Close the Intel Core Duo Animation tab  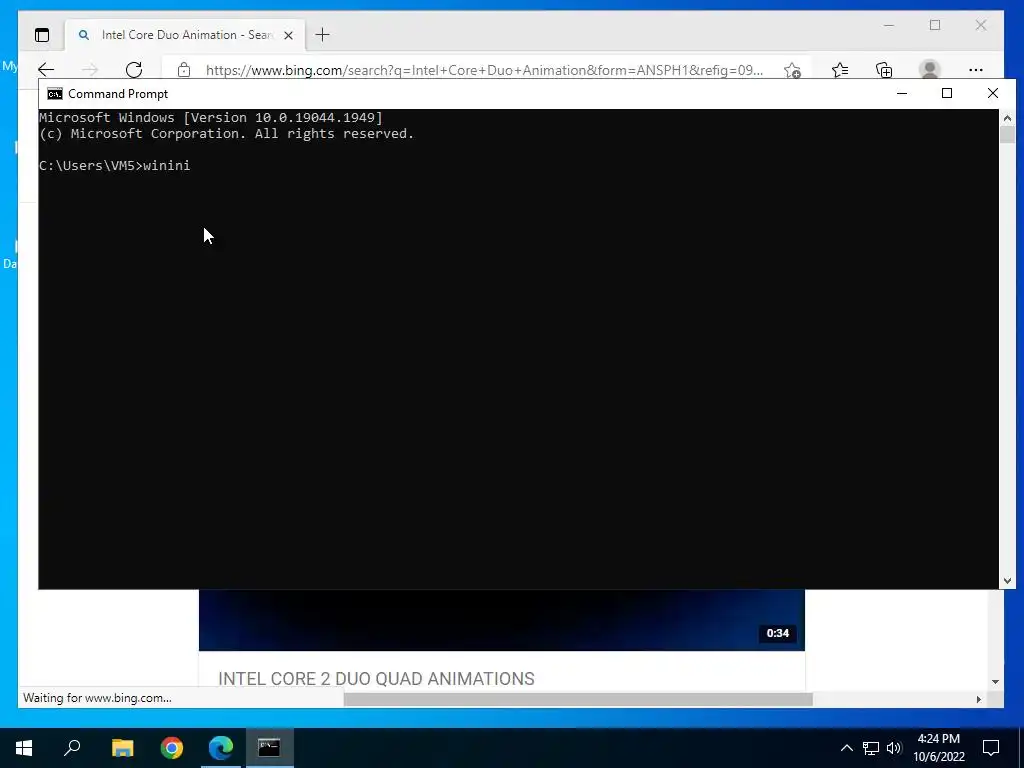pyautogui.click(x=289, y=35)
